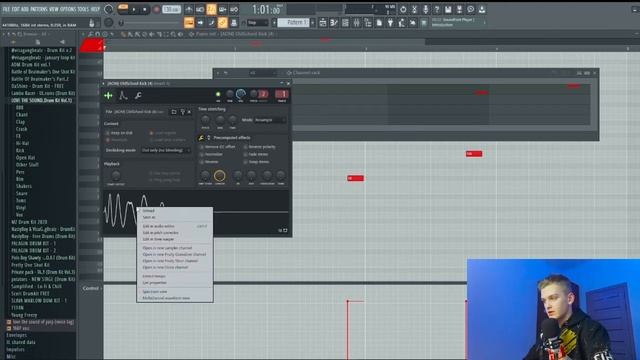
Task: Expand the TITAN folder in the browser
Action: coord(18,308)
